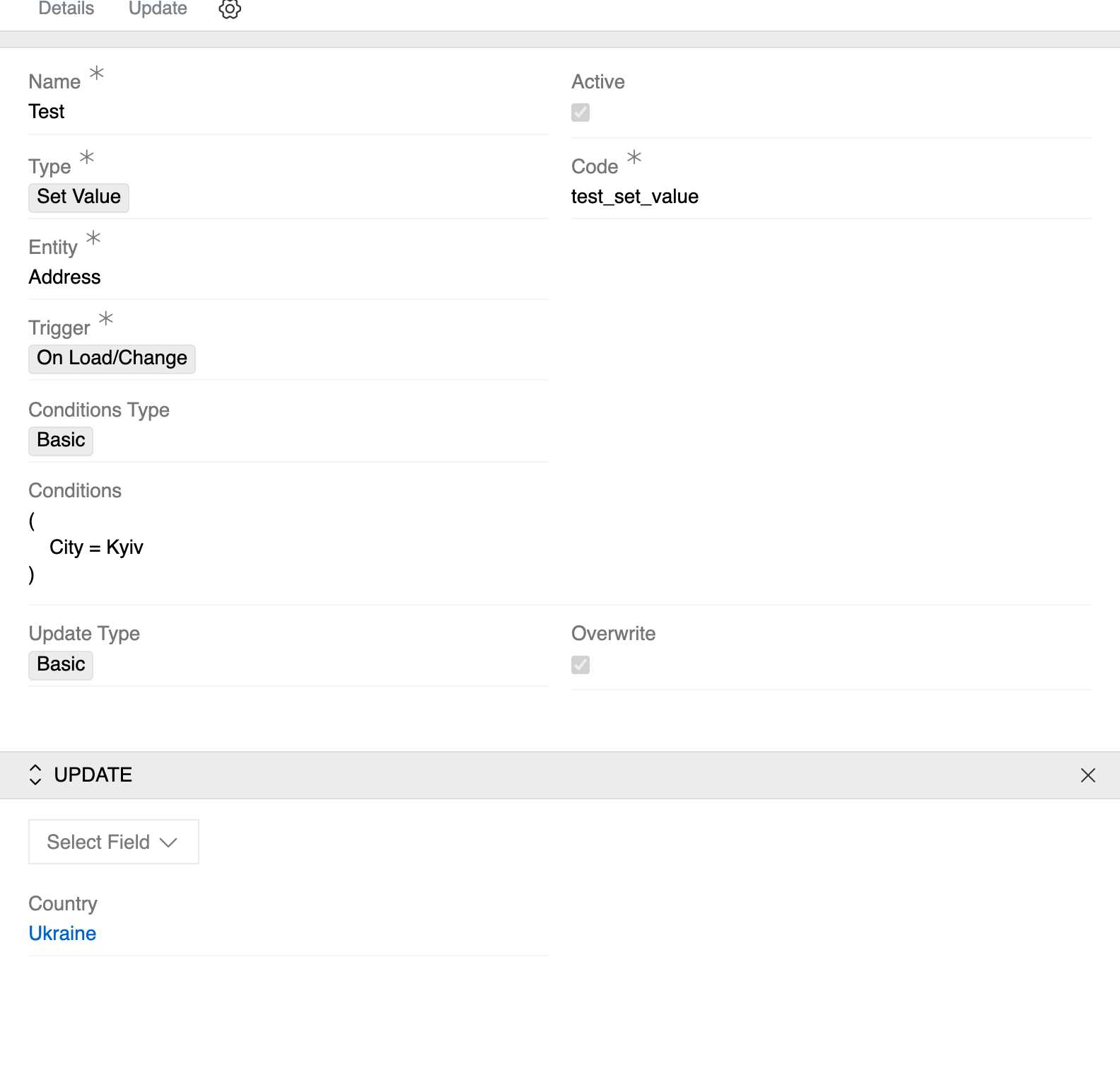Viewport: 1120px width, 1078px height.
Task: Switch to the Update tab
Action: pos(158,9)
